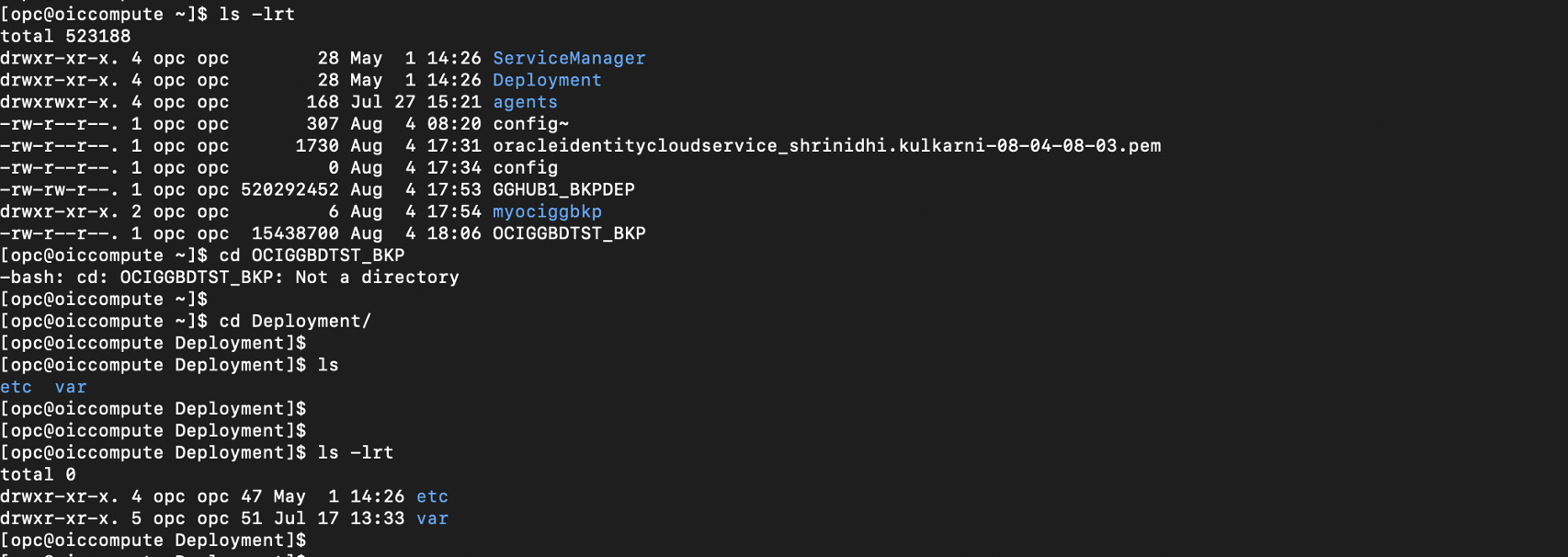Image resolution: width=1568 pixels, height=557 pixels.
Task: Click 'etc' in the Deployment long listing
Action: (x=432, y=496)
